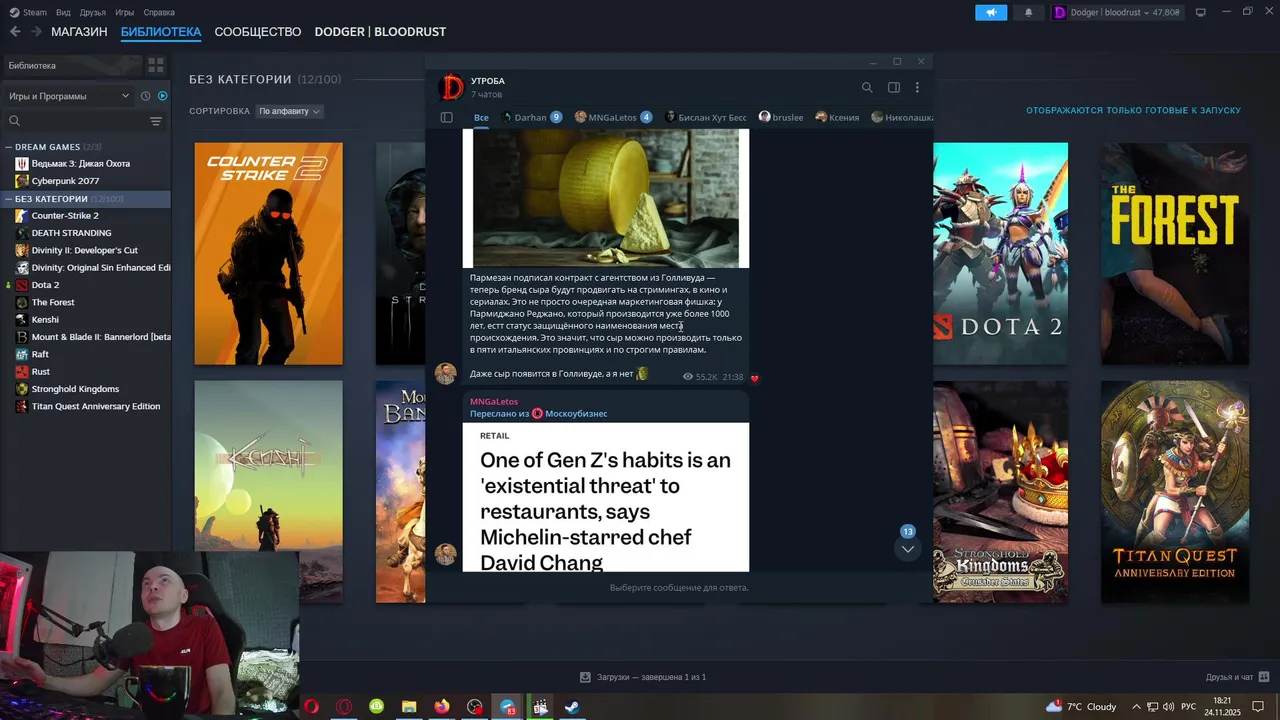
Task: Expand the Игры и Программы dropdown
Action: coord(68,96)
